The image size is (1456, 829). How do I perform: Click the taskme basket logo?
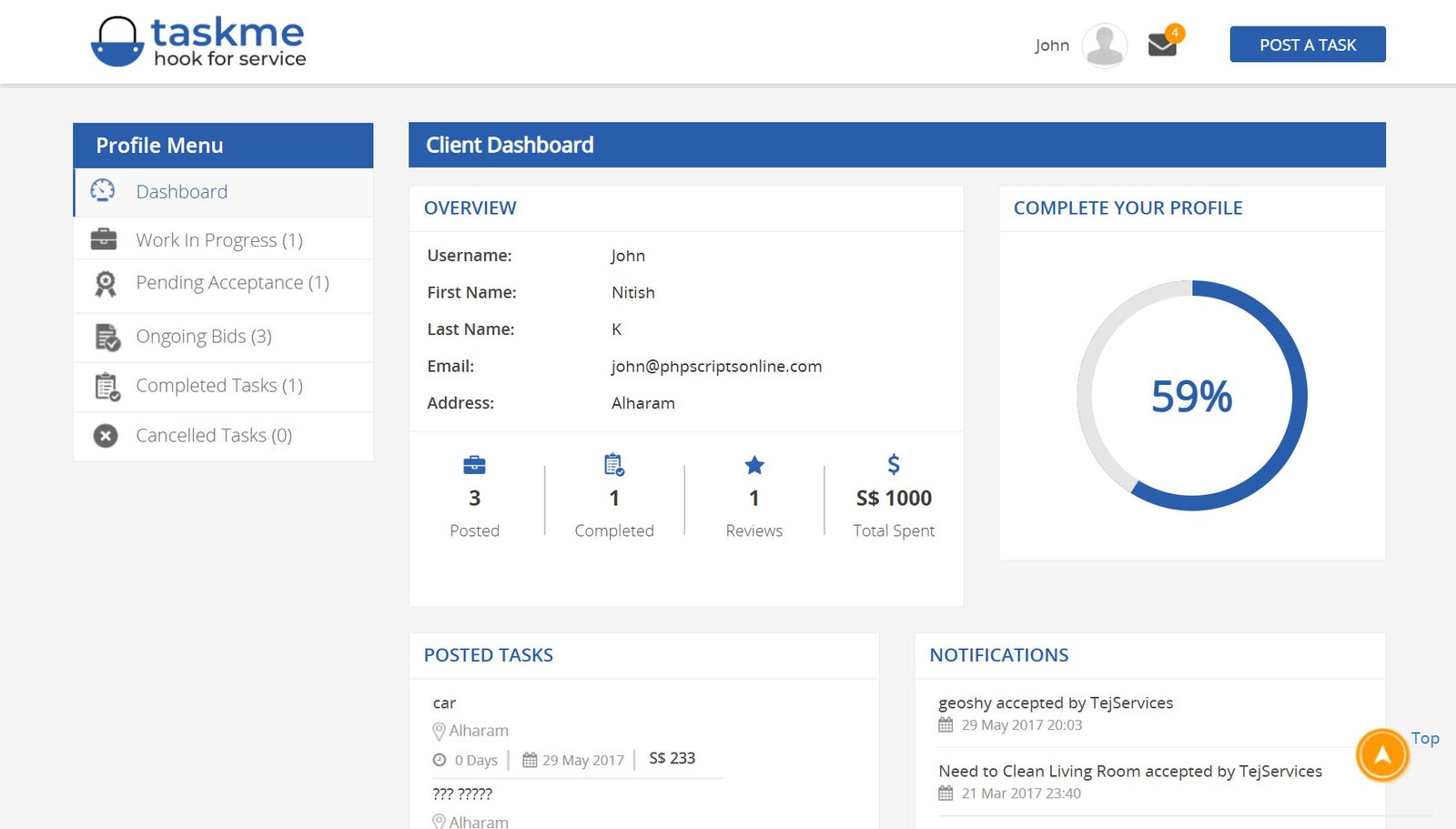point(117,42)
